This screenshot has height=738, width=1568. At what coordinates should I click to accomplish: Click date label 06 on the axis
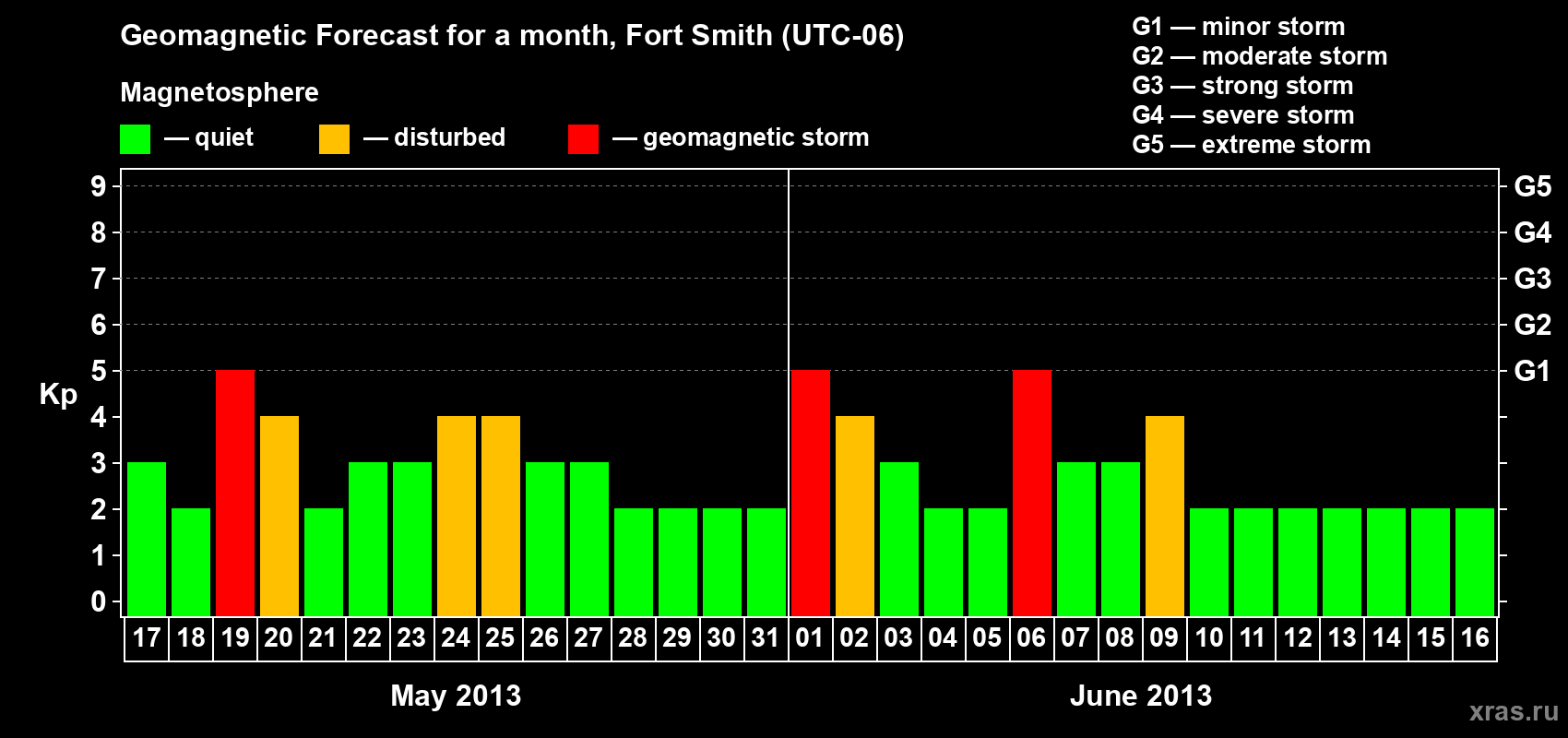pos(1031,638)
